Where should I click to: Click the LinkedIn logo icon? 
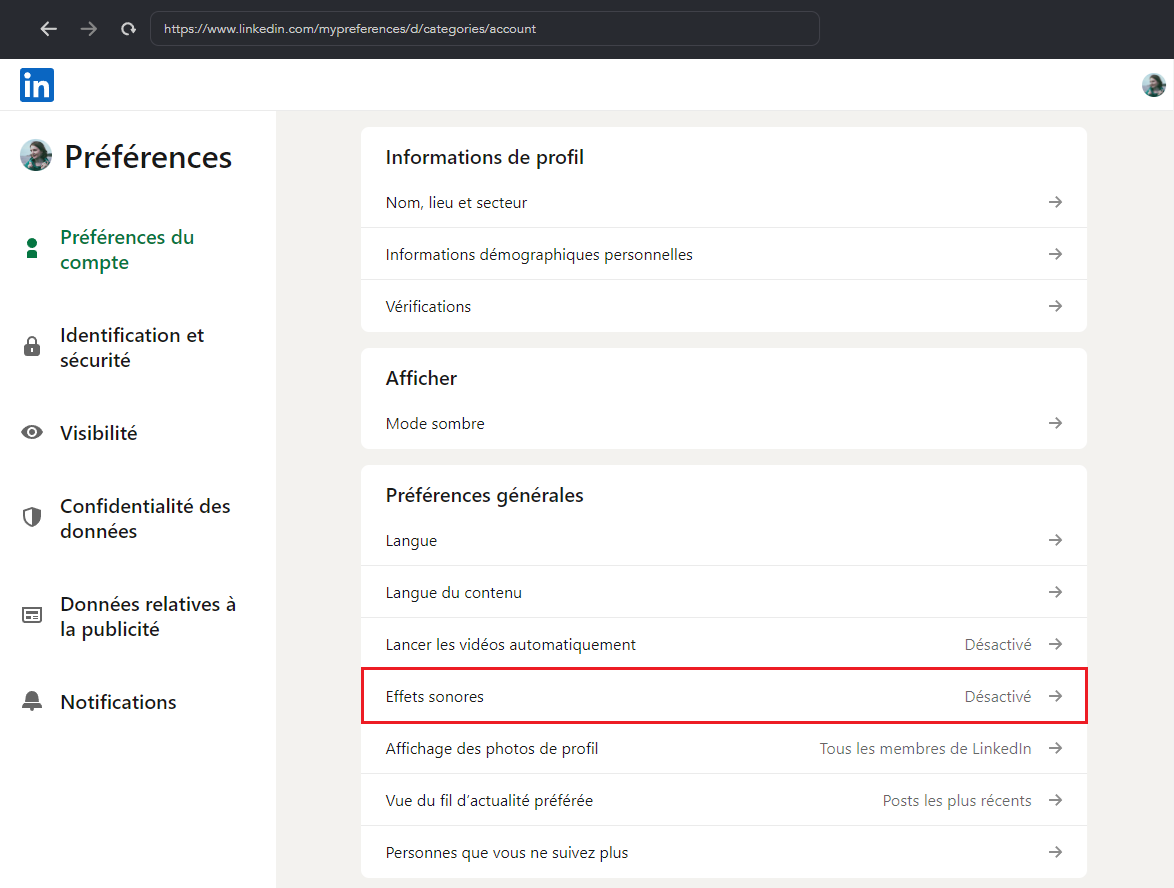pos(37,85)
